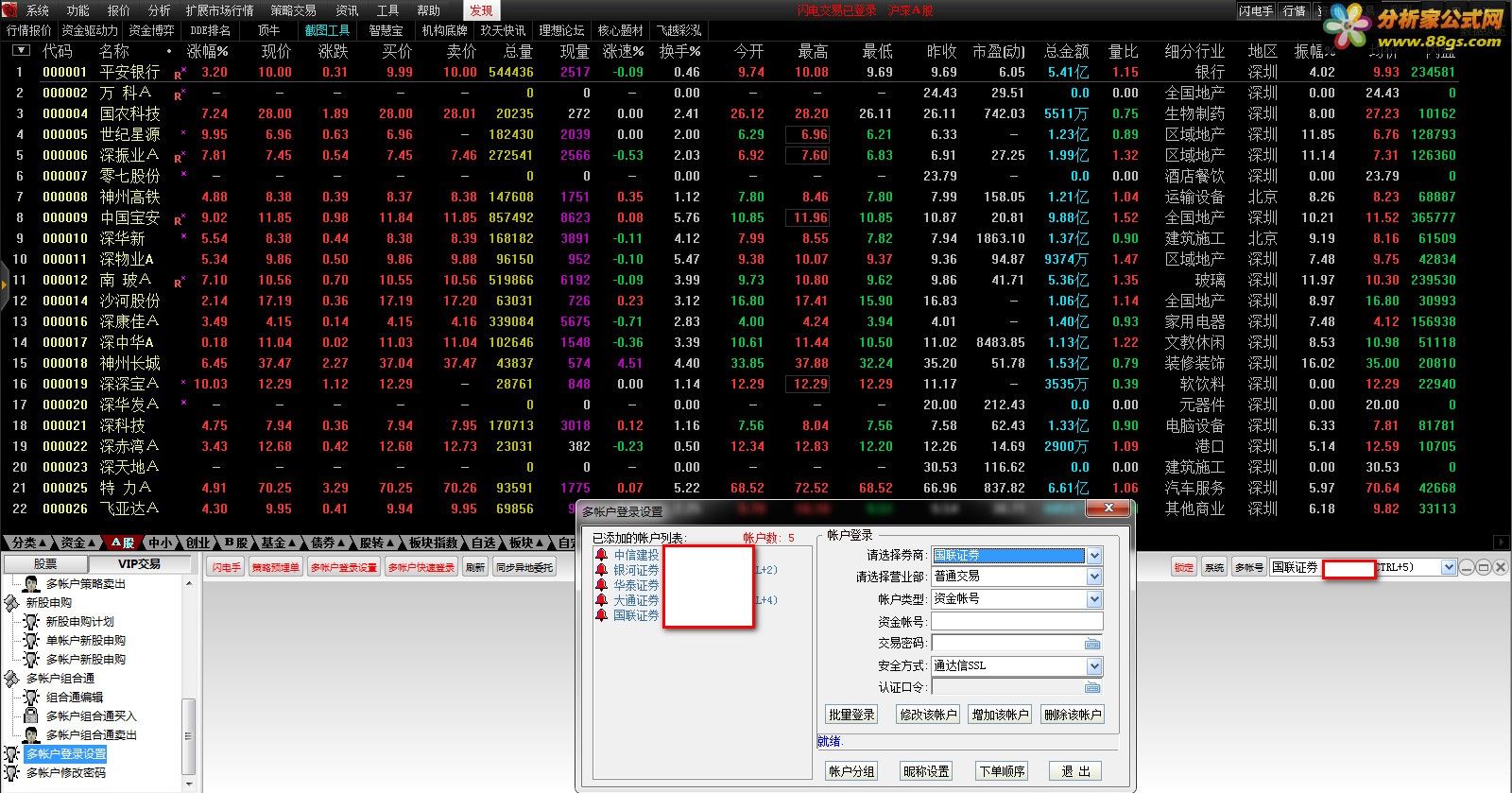Switch to the 股票 tab
This screenshot has width=1512, height=793.
[x=44, y=563]
